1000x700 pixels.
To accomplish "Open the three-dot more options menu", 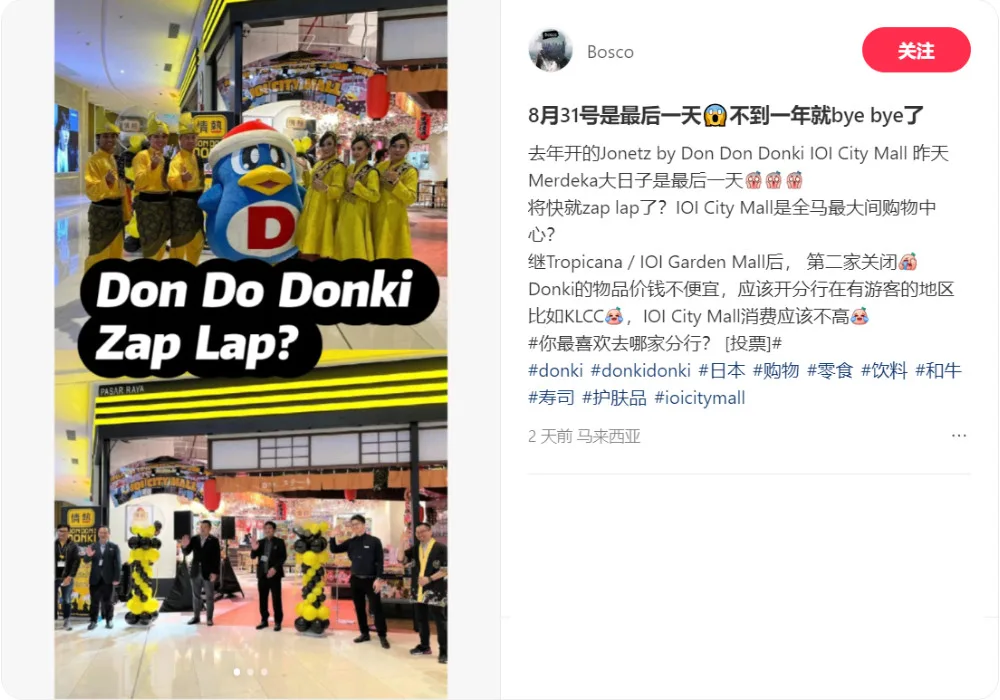I will point(959,436).
